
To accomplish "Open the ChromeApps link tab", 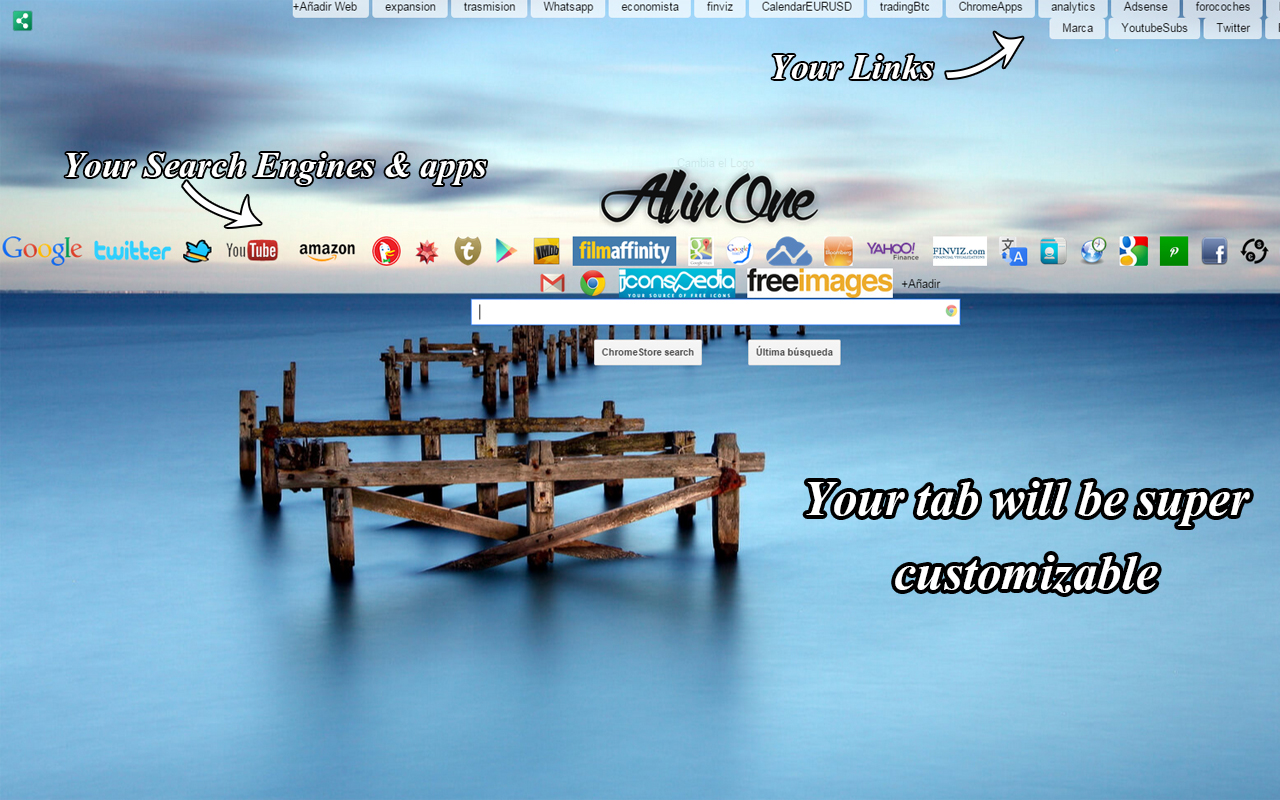I will (990, 7).
